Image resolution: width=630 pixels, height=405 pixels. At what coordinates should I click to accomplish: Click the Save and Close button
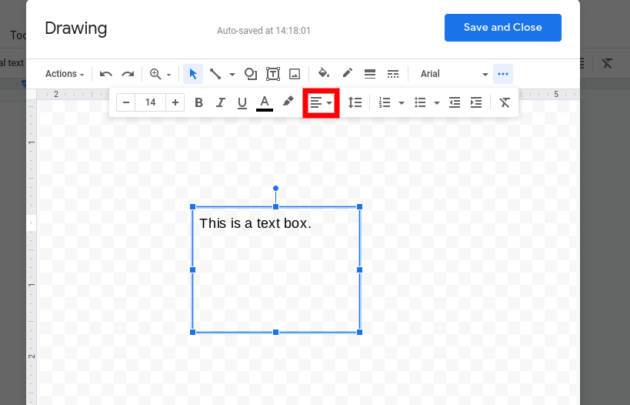click(x=503, y=28)
